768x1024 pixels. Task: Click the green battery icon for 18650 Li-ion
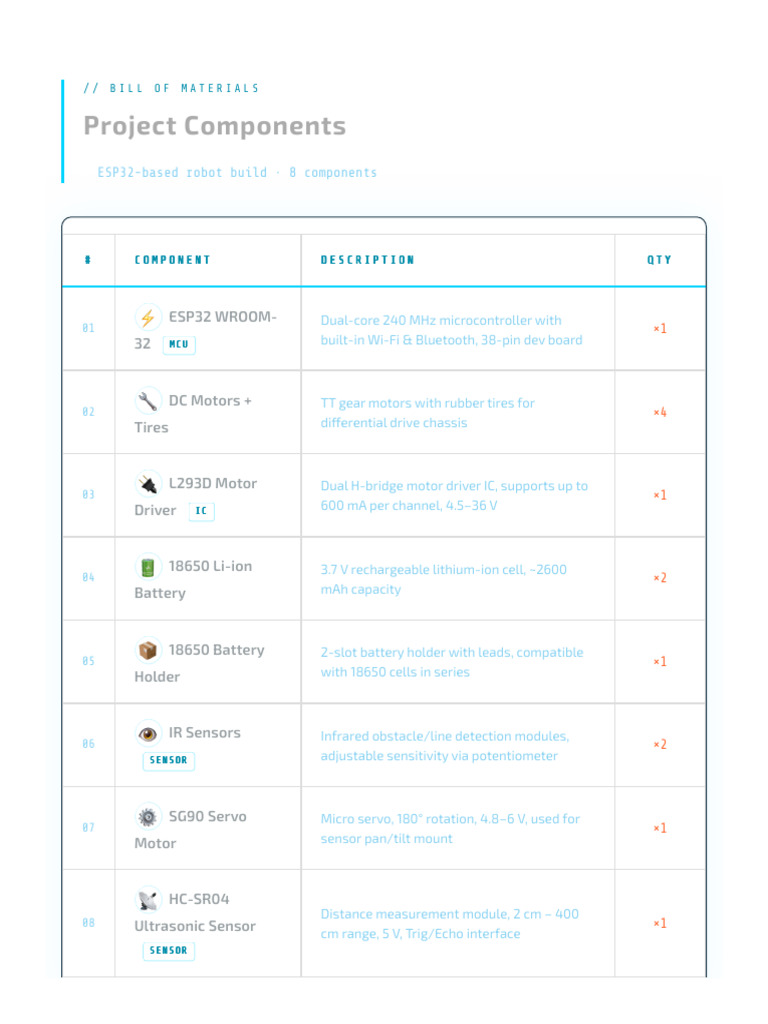click(x=148, y=567)
